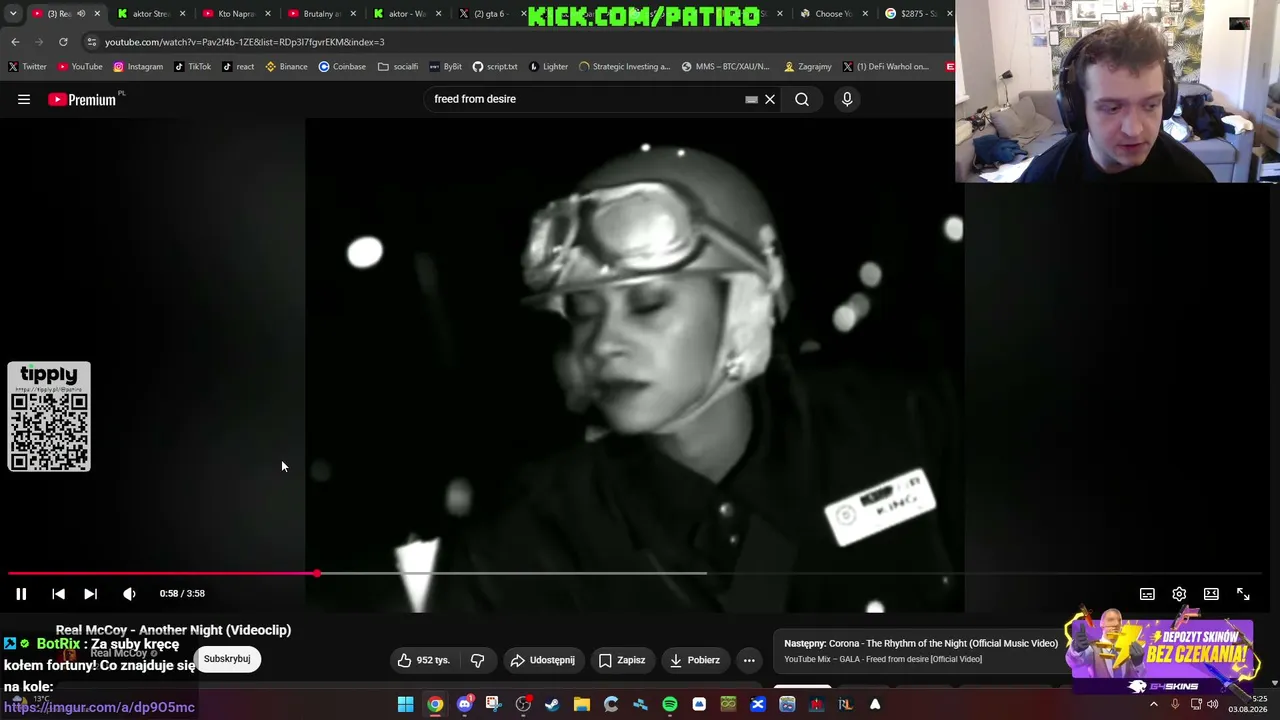This screenshot has height=720, width=1280.
Task: Open the imgur.com link in chat overlay
Action: pos(99,707)
